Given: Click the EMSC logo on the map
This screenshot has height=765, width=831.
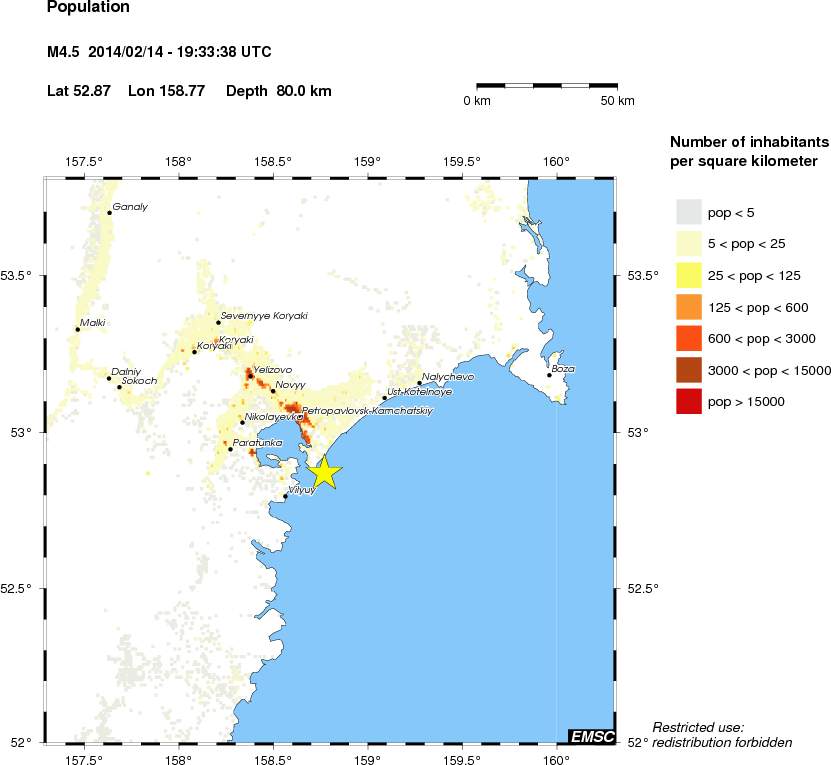Looking at the screenshot, I should coord(590,736).
